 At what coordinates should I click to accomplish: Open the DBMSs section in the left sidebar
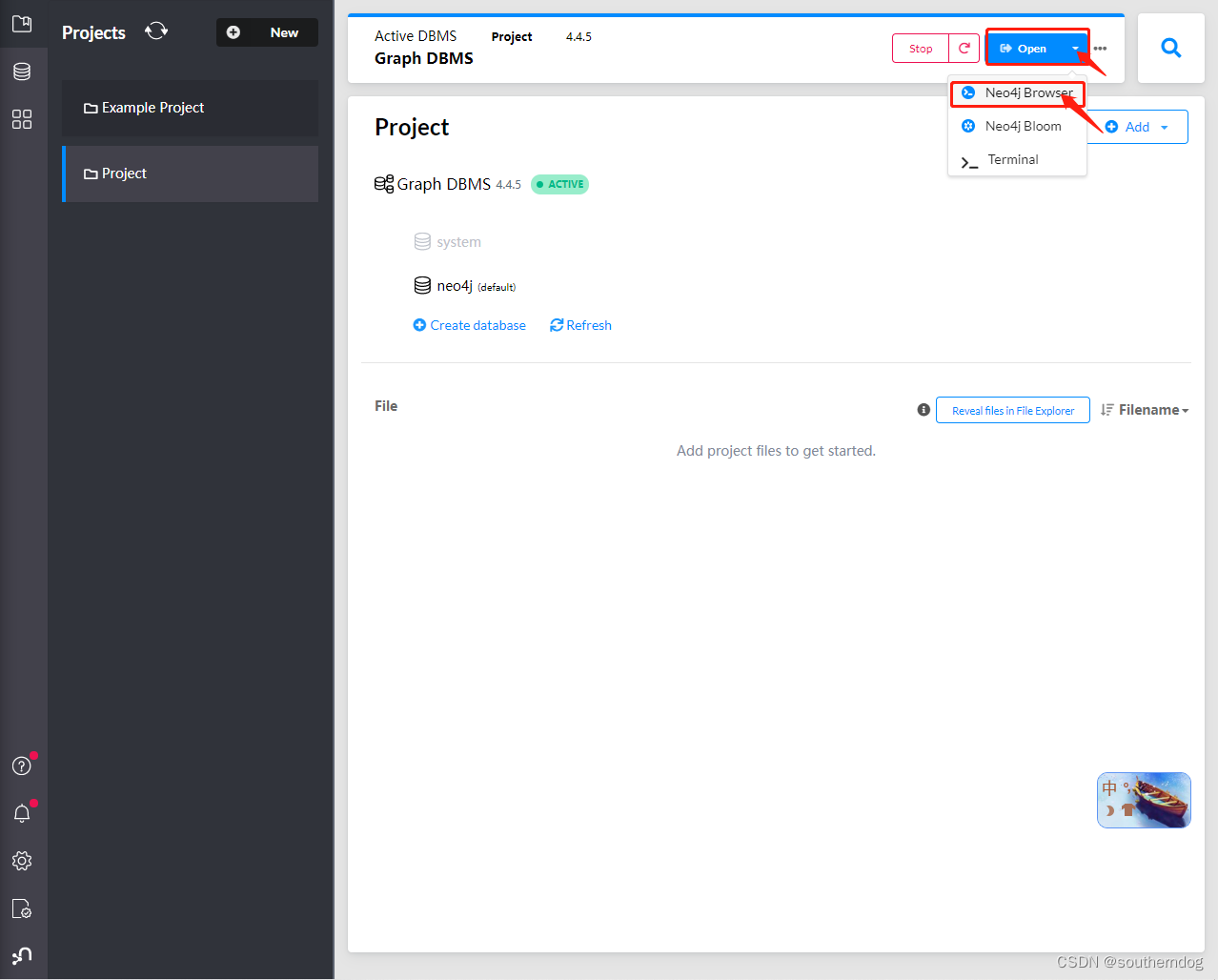click(x=22, y=71)
